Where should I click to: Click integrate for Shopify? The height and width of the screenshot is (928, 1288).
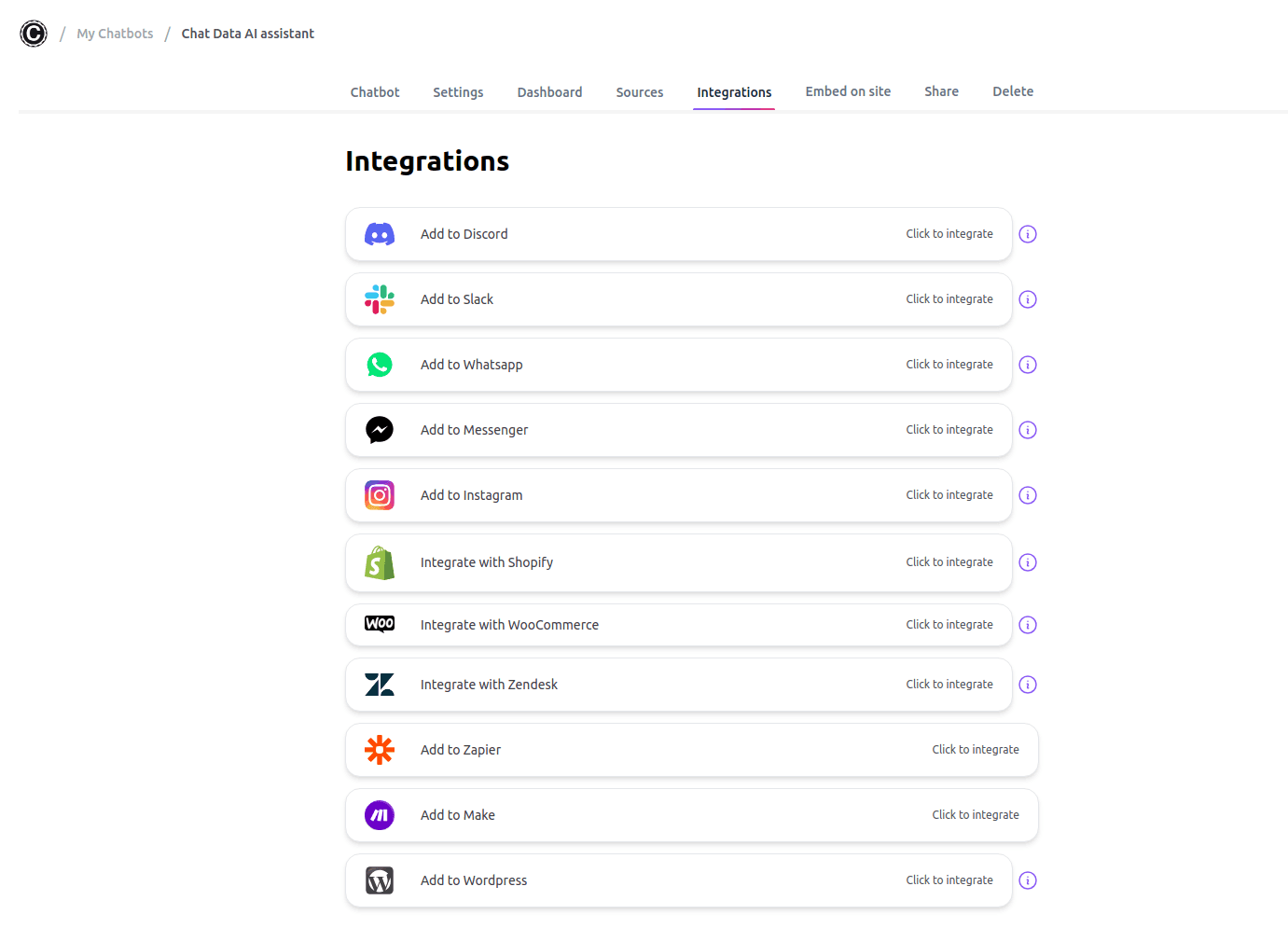pyautogui.click(x=949, y=562)
